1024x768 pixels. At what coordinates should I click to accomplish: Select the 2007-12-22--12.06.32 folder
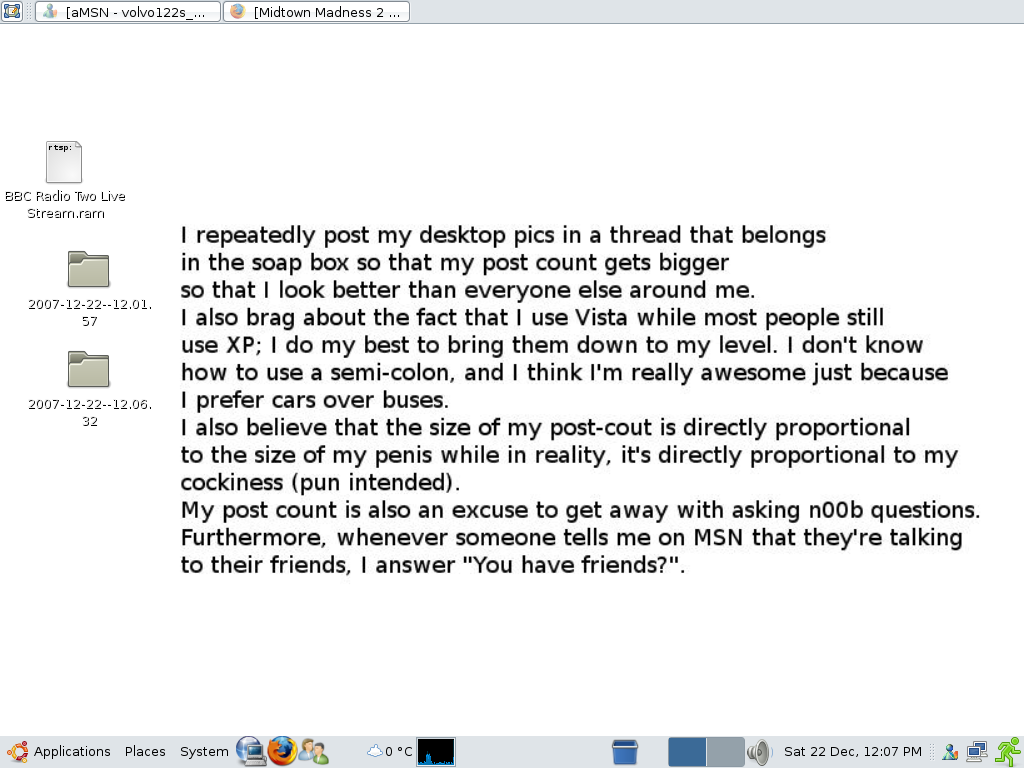click(x=88, y=370)
